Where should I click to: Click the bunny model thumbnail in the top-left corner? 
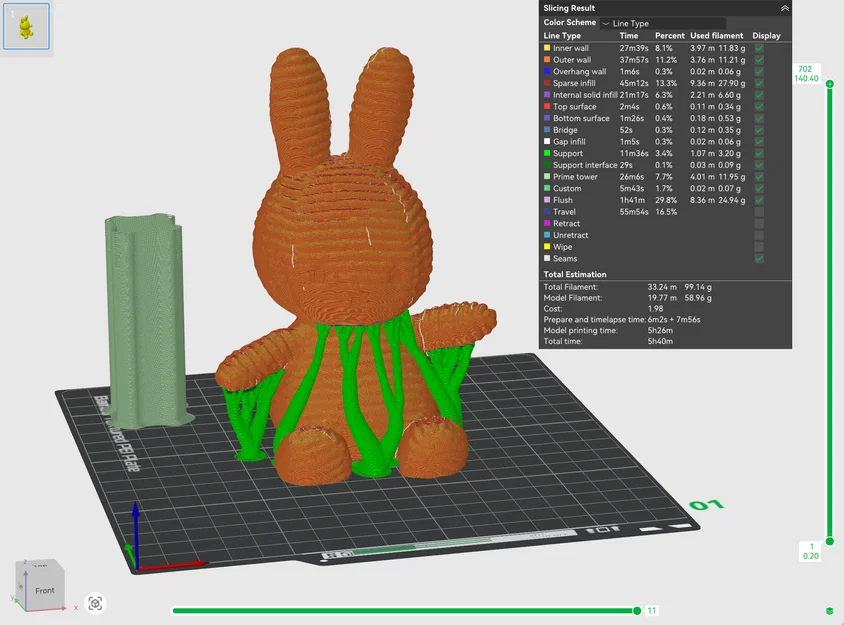[x=25, y=26]
